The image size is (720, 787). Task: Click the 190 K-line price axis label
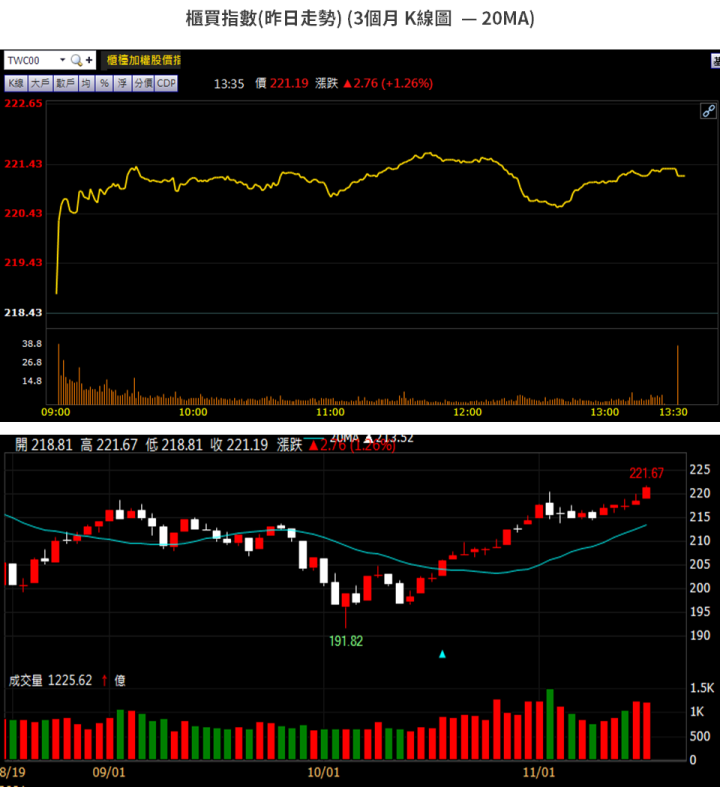(699, 636)
